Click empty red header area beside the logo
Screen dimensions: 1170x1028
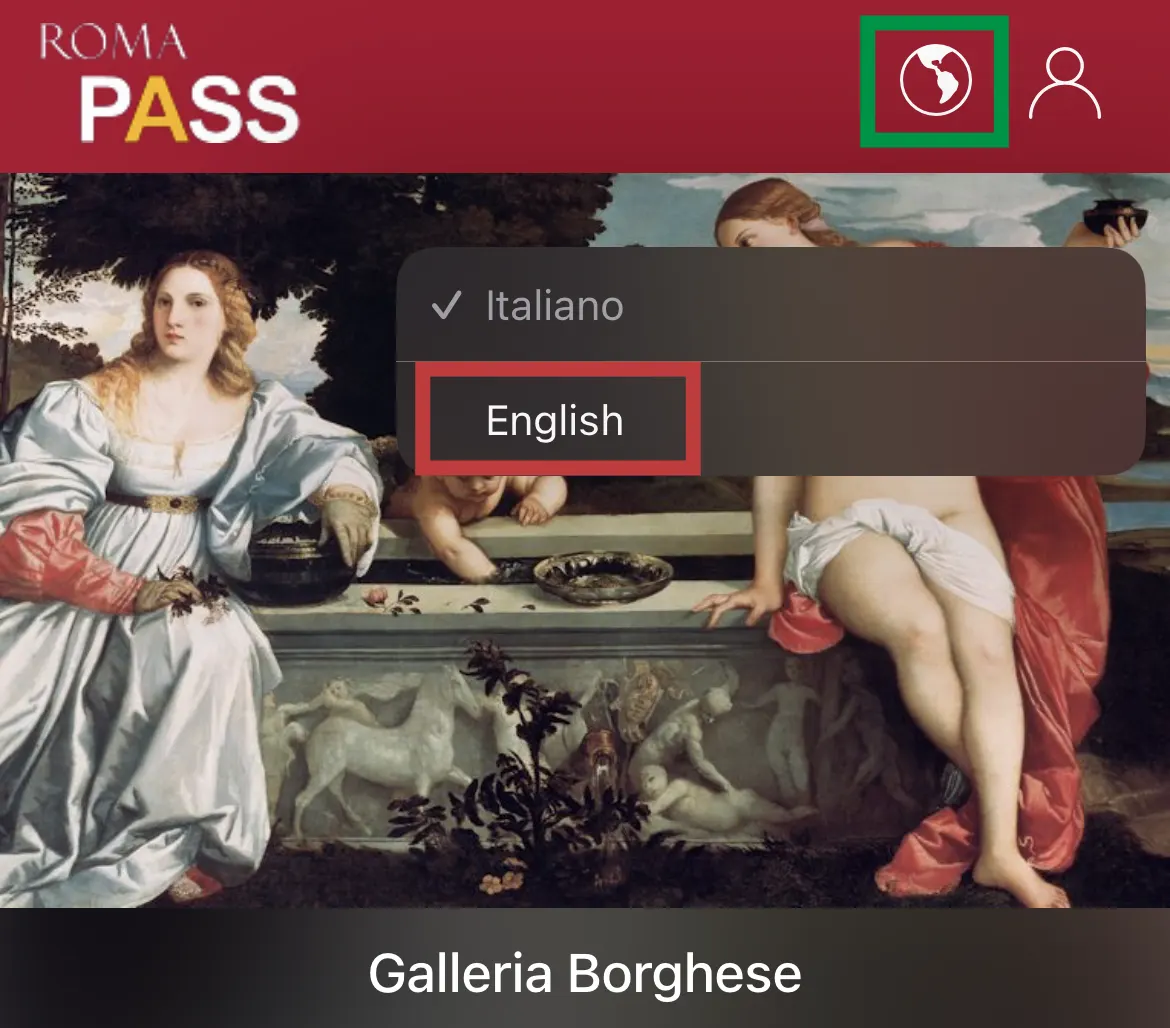coord(582,84)
